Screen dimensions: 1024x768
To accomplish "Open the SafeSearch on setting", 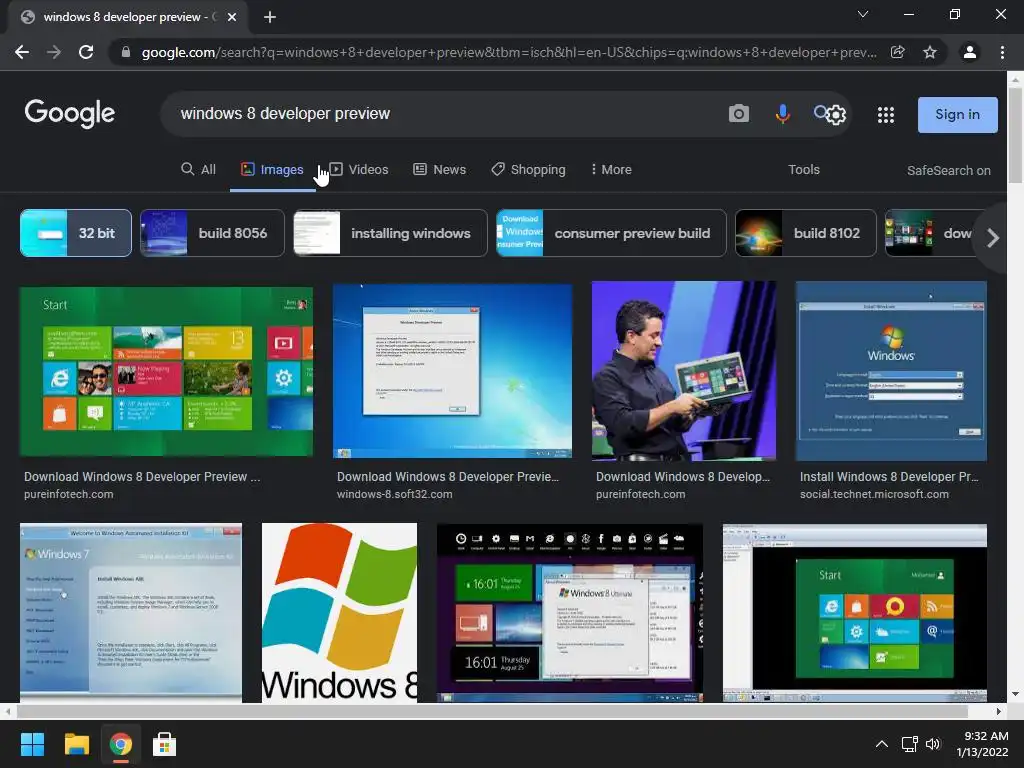I will pos(948,170).
